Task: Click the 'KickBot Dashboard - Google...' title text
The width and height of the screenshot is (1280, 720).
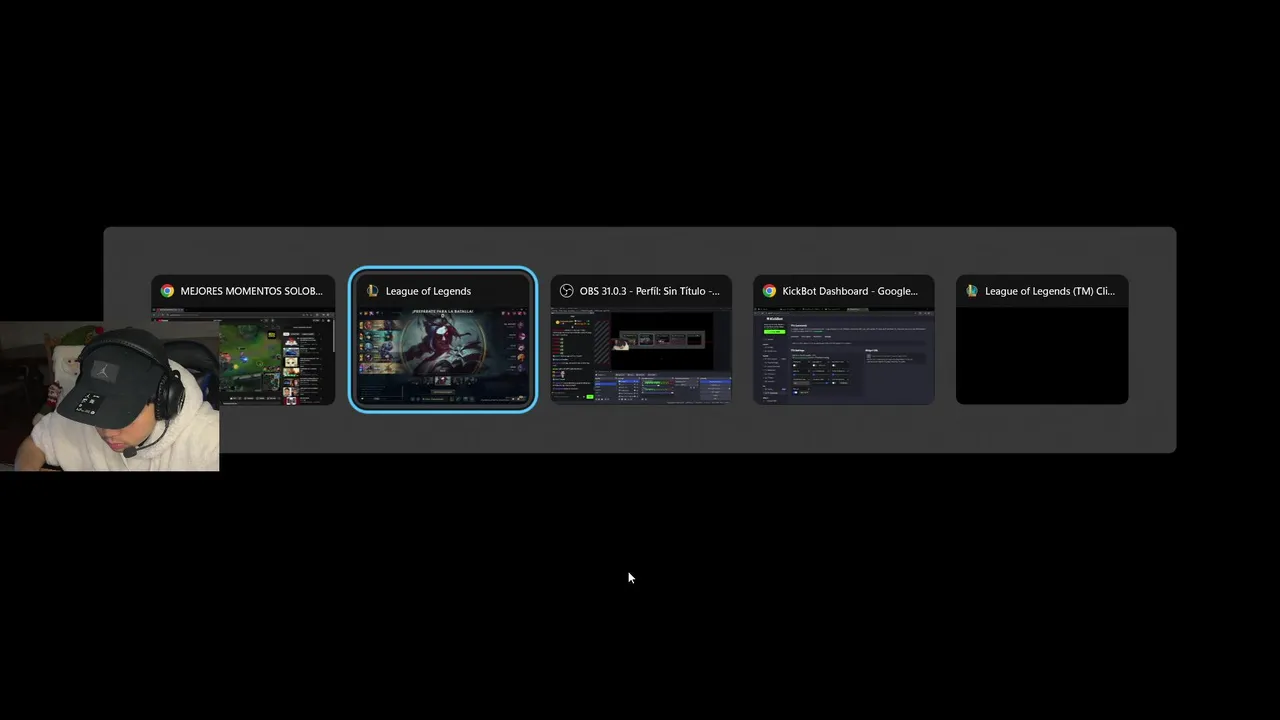Action: click(x=850, y=291)
